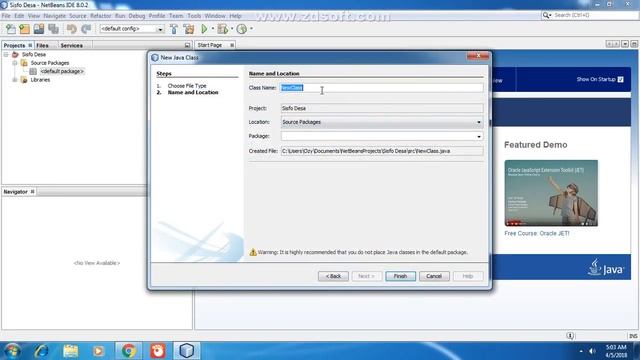Close the Navigator panel tab
This screenshot has height=360, width=640.
click(32, 191)
